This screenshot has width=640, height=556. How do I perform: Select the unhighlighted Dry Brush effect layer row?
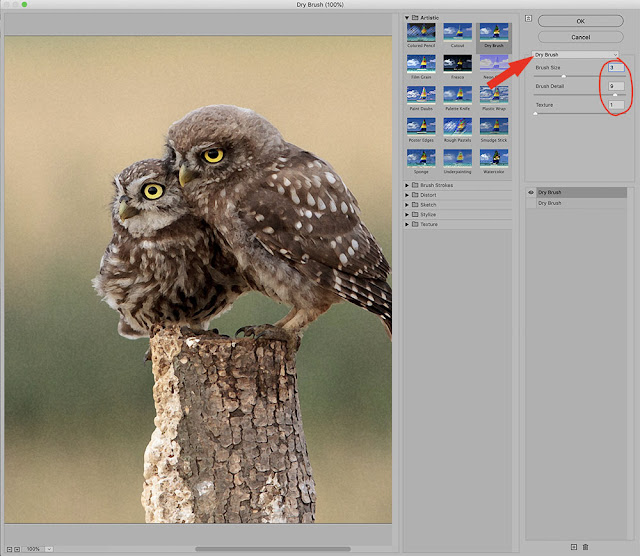point(577,203)
